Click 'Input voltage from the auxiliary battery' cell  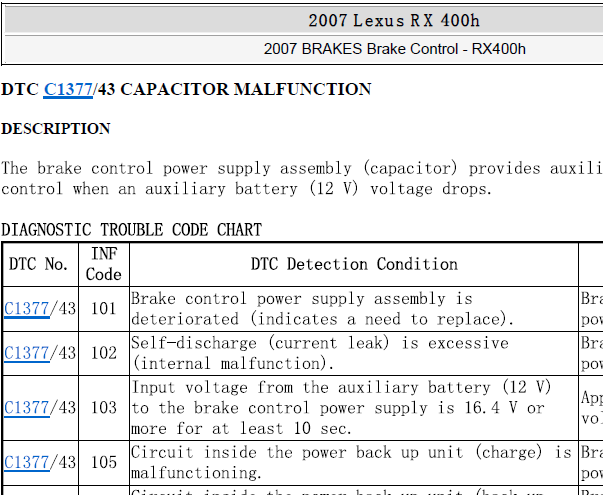[x=354, y=408]
